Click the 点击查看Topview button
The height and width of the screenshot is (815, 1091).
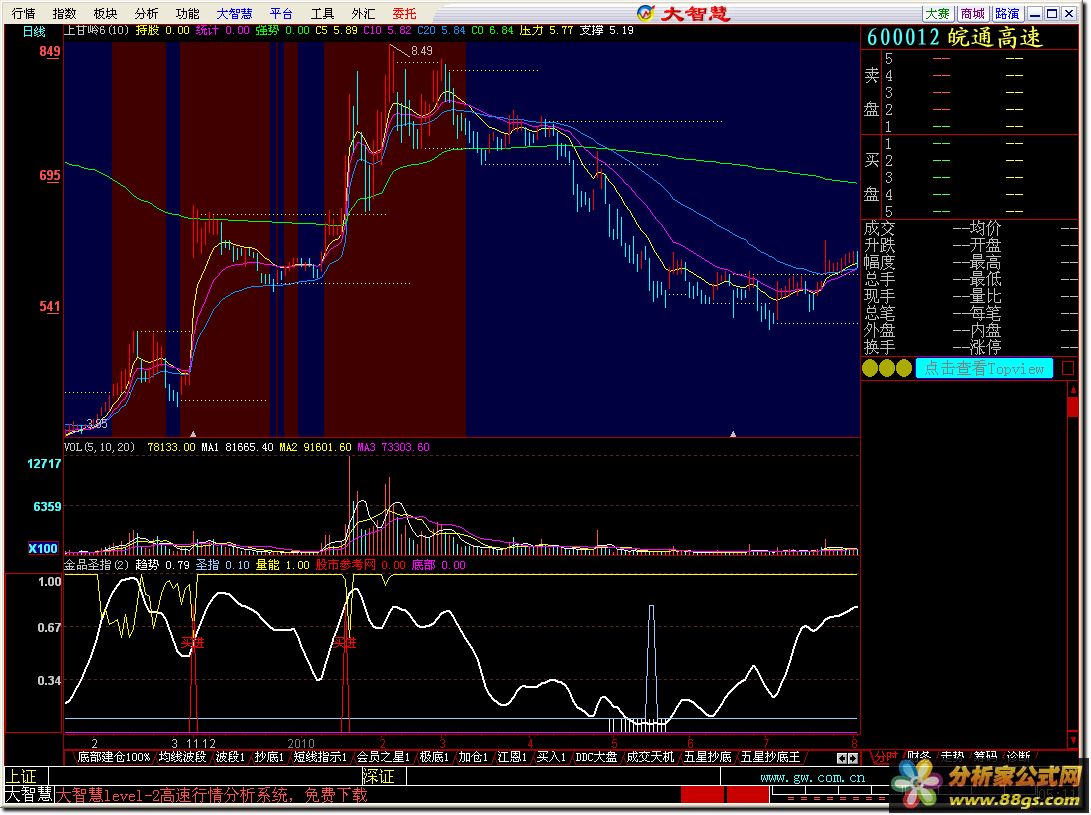tap(984, 368)
